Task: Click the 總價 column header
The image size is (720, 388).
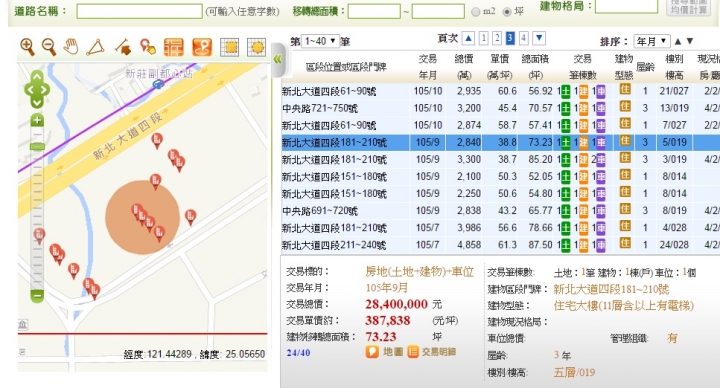Action: (x=464, y=67)
